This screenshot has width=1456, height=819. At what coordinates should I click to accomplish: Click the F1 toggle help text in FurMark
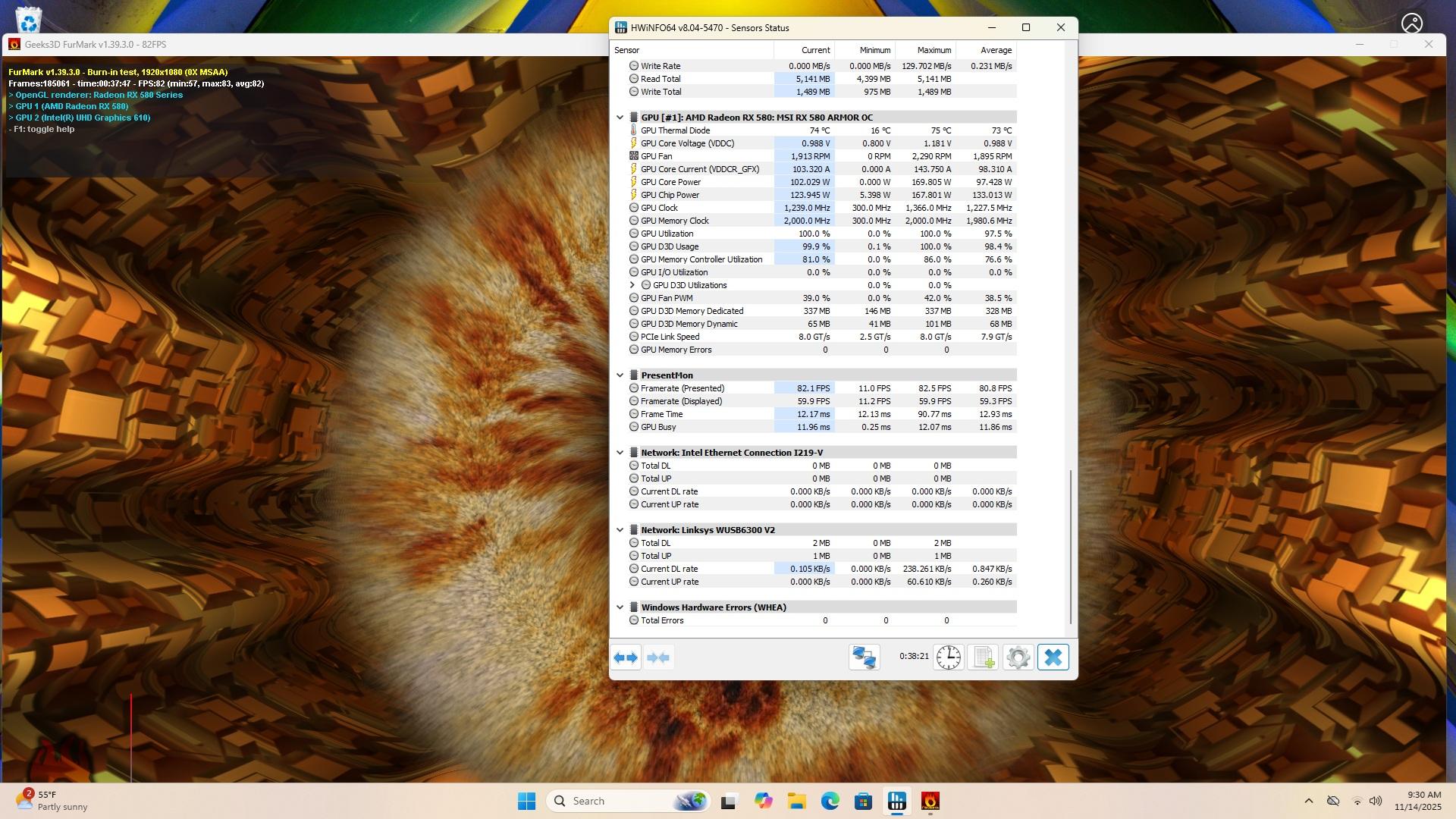click(42, 129)
